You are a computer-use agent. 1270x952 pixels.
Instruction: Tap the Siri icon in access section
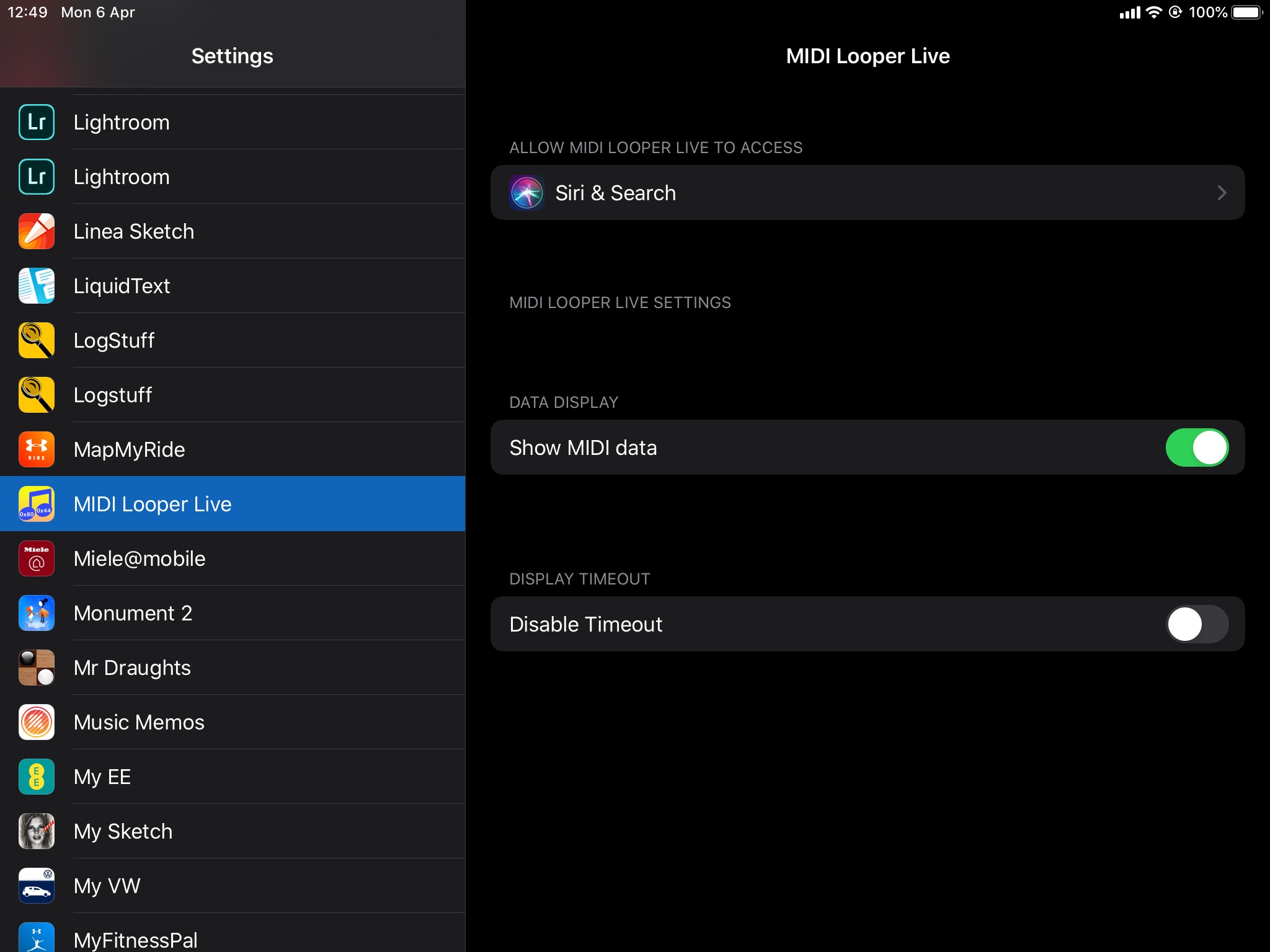tap(526, 193)
